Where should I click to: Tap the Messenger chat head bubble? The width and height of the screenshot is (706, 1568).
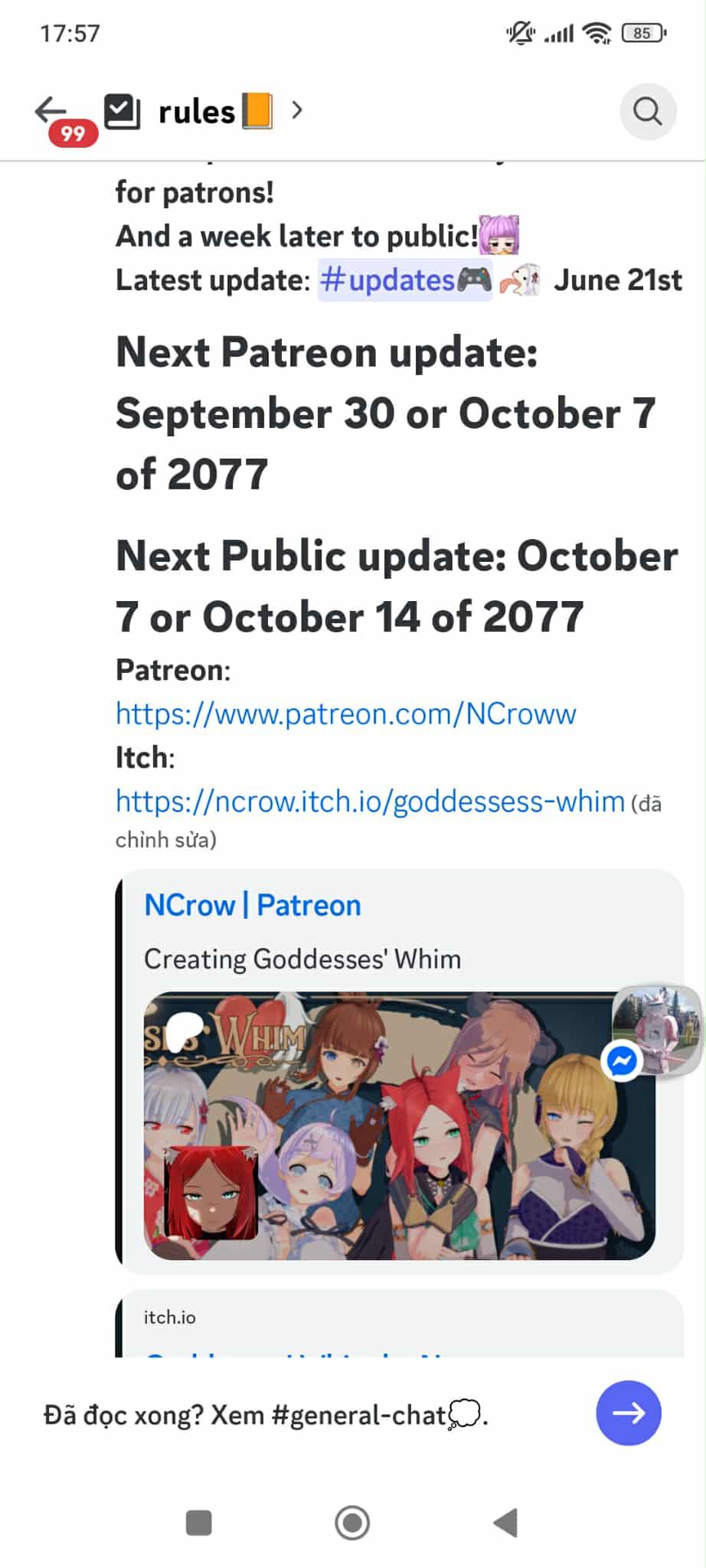pyautogui.click(x=655, y=1031)
